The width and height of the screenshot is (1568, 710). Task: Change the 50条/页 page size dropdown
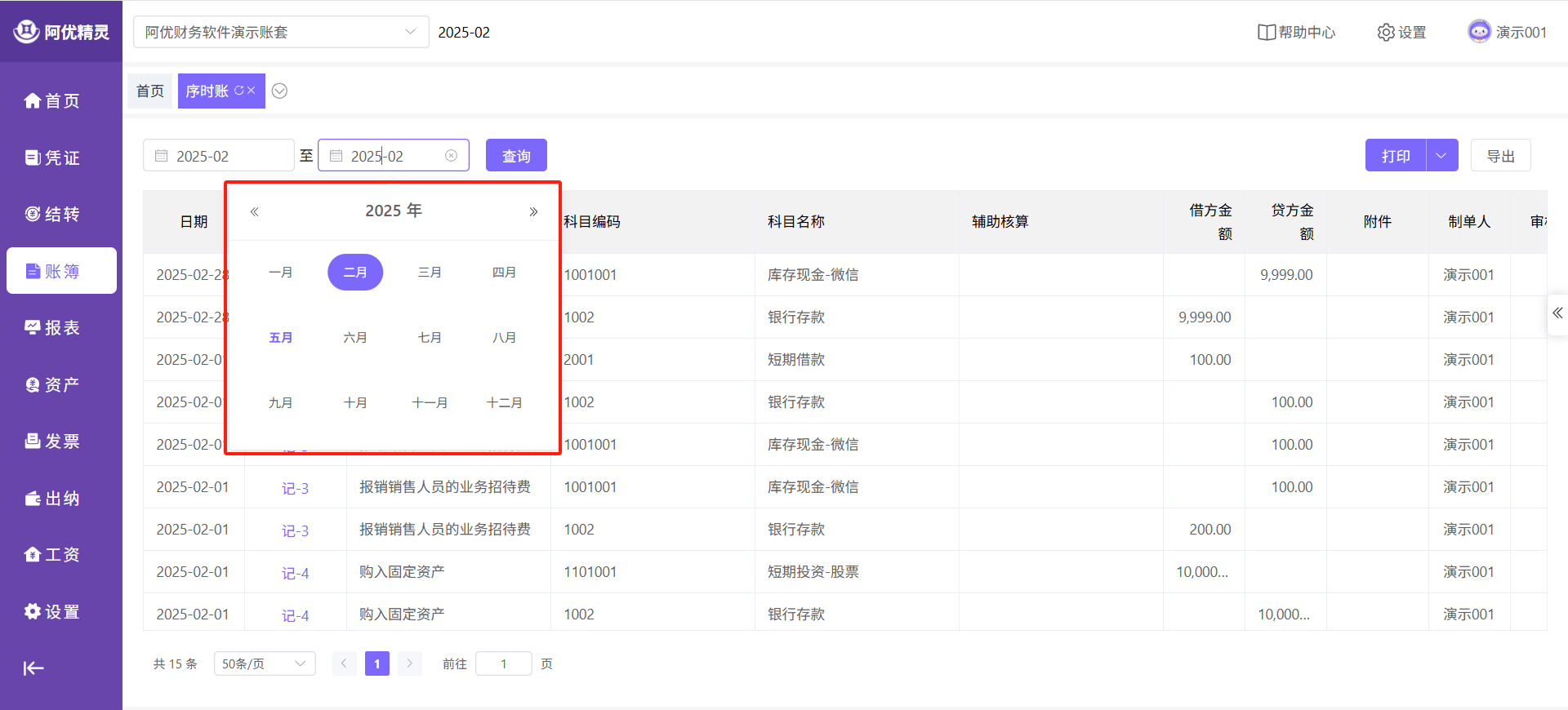click(264, 663)
